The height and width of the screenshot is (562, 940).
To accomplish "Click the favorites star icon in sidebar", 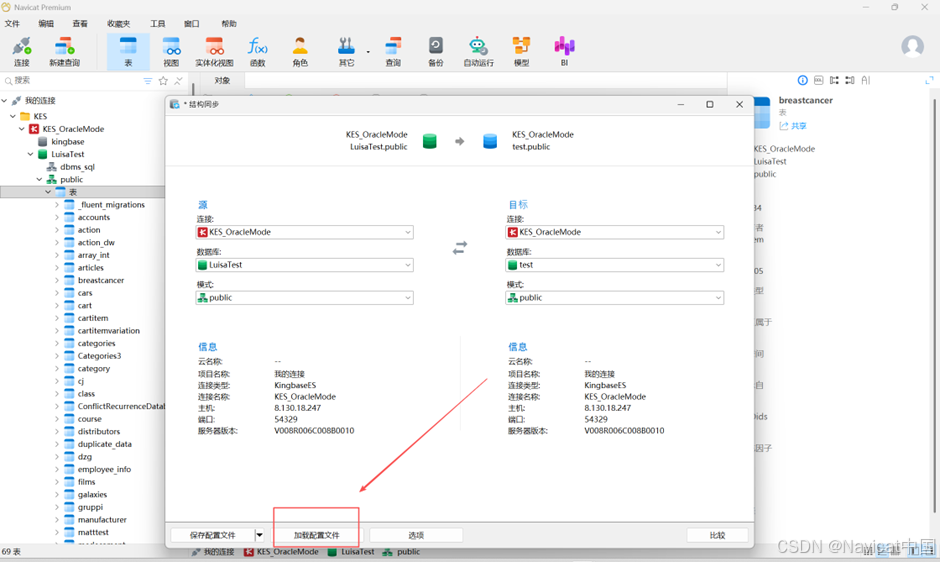I will click(163, 80).
